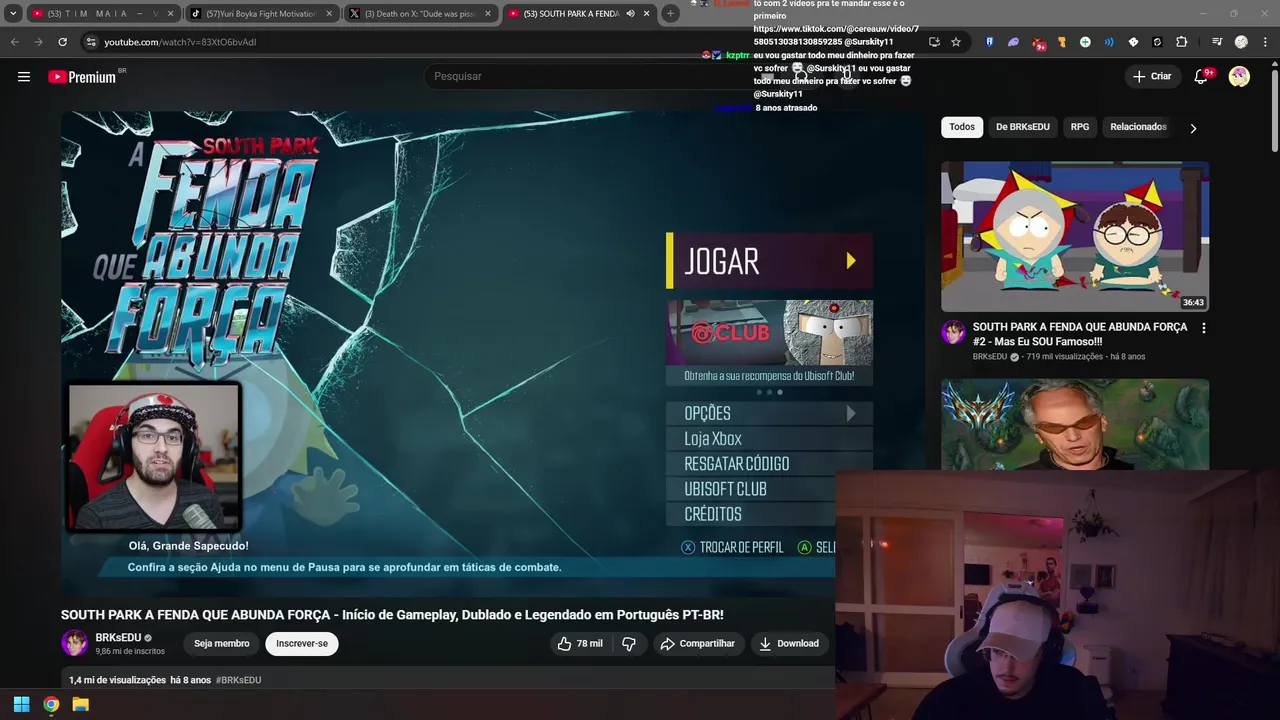Open the League of Legends sunglasses thumbnail

coord(1075,424)
